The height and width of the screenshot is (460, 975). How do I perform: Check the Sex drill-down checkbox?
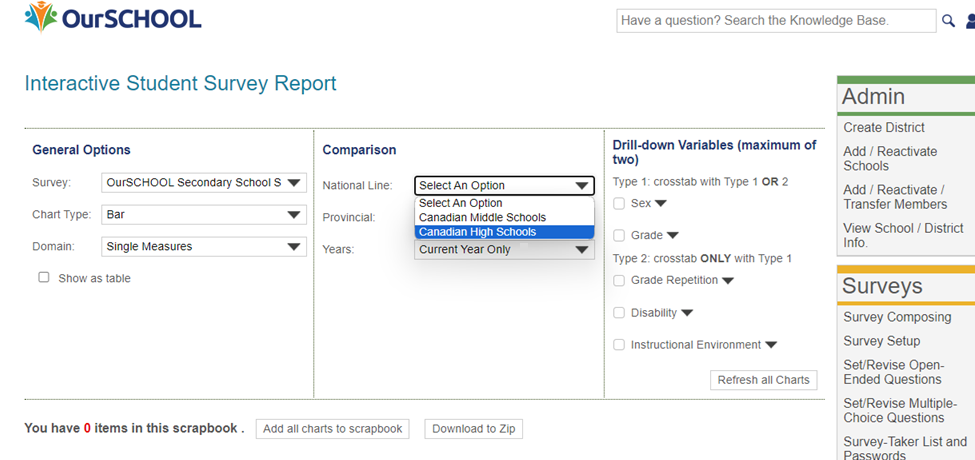point(619,203)
